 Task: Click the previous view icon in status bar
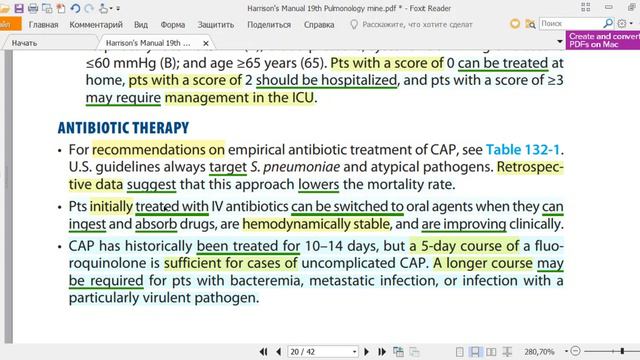click(398, 351)
